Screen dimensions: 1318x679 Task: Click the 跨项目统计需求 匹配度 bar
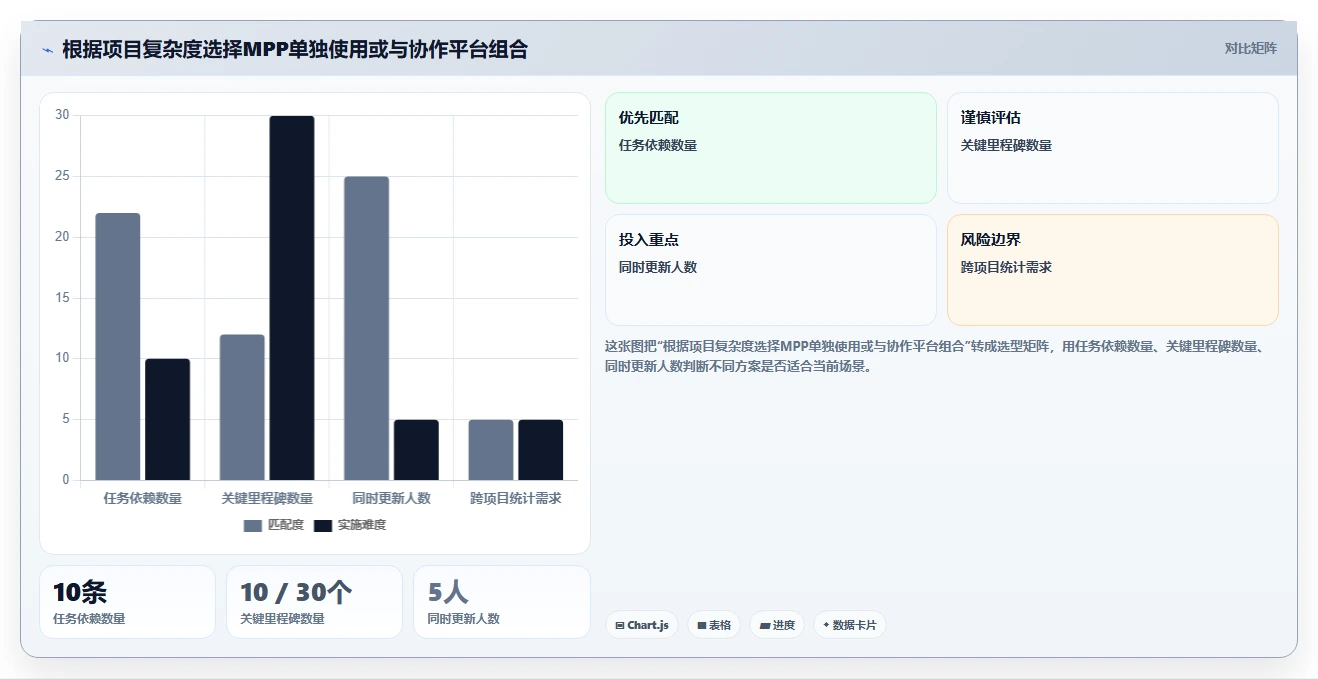pyautogui.click(x=491, y=450)
